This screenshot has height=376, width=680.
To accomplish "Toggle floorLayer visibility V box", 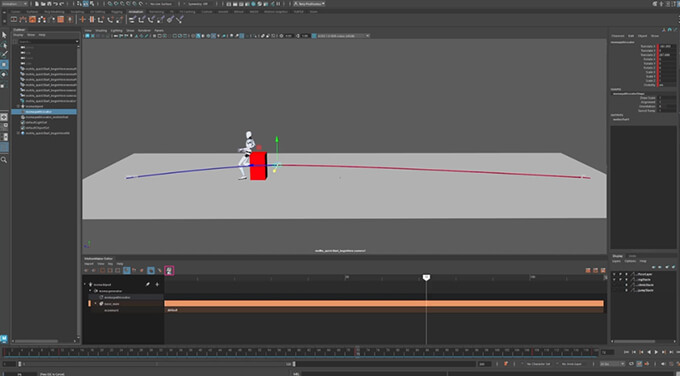I will (x=615, y=275).
